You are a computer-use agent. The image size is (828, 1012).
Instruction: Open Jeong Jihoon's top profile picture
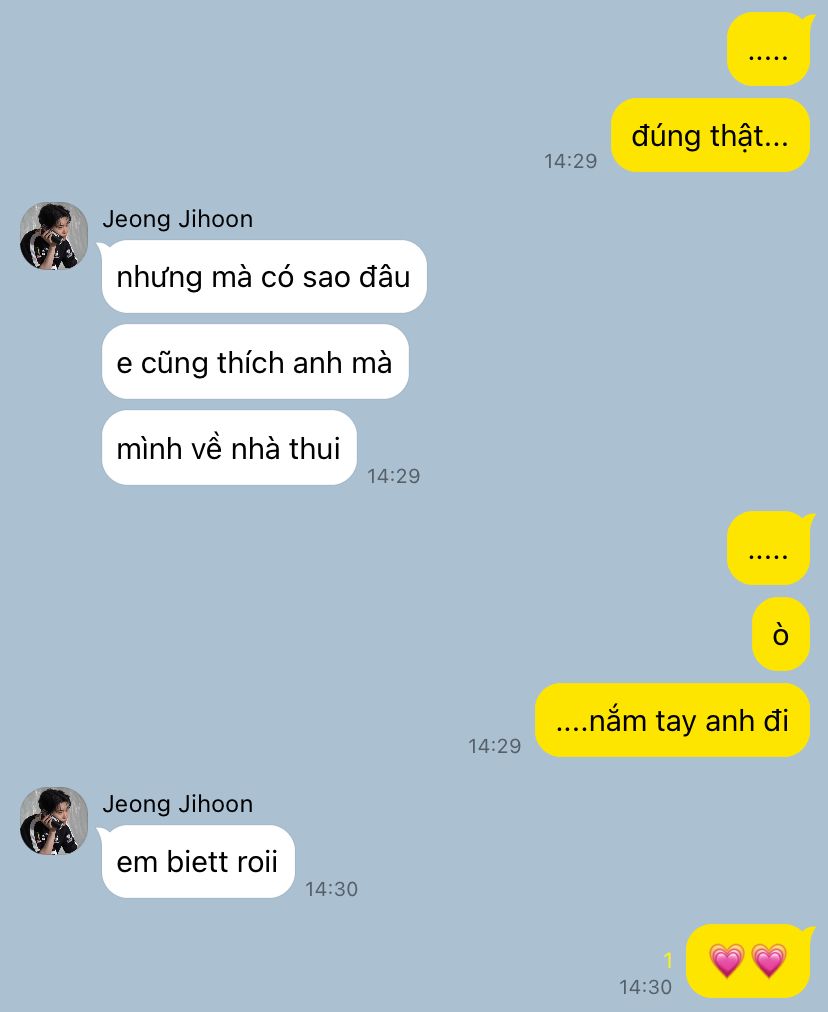pyautogui.click(x=54, y=236)
